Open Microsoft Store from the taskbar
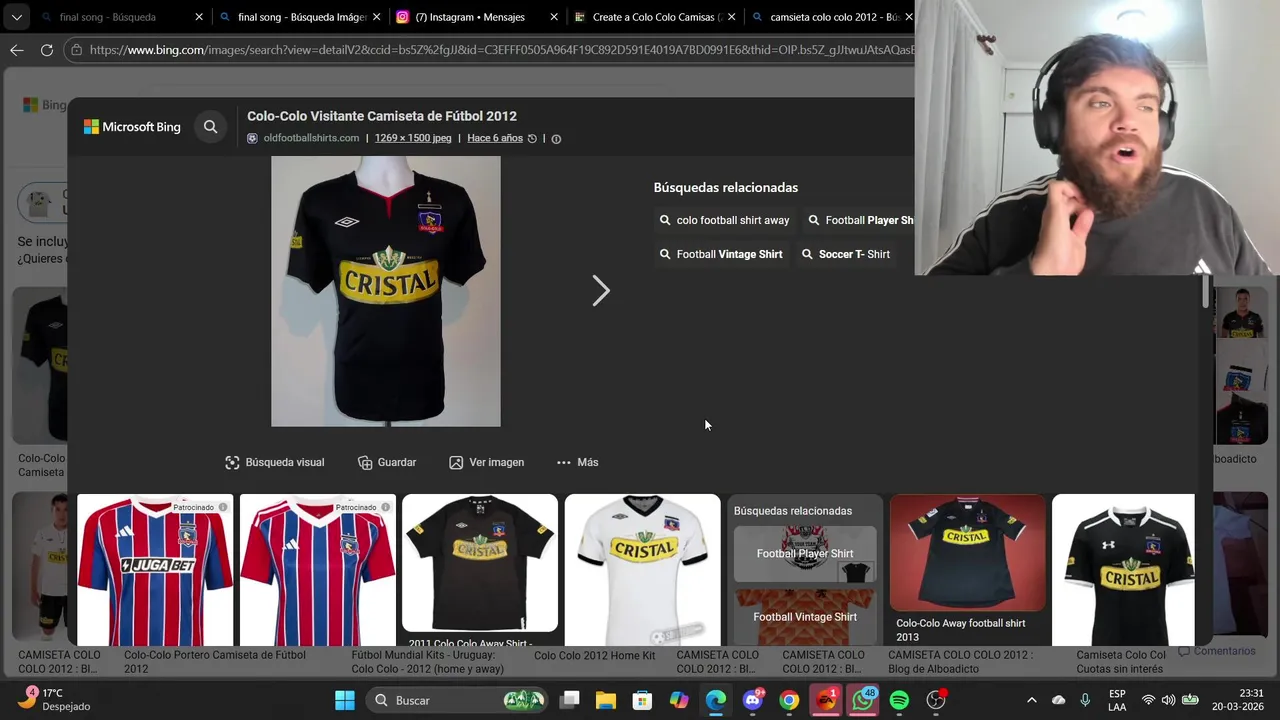 click(x=642, y=700)
